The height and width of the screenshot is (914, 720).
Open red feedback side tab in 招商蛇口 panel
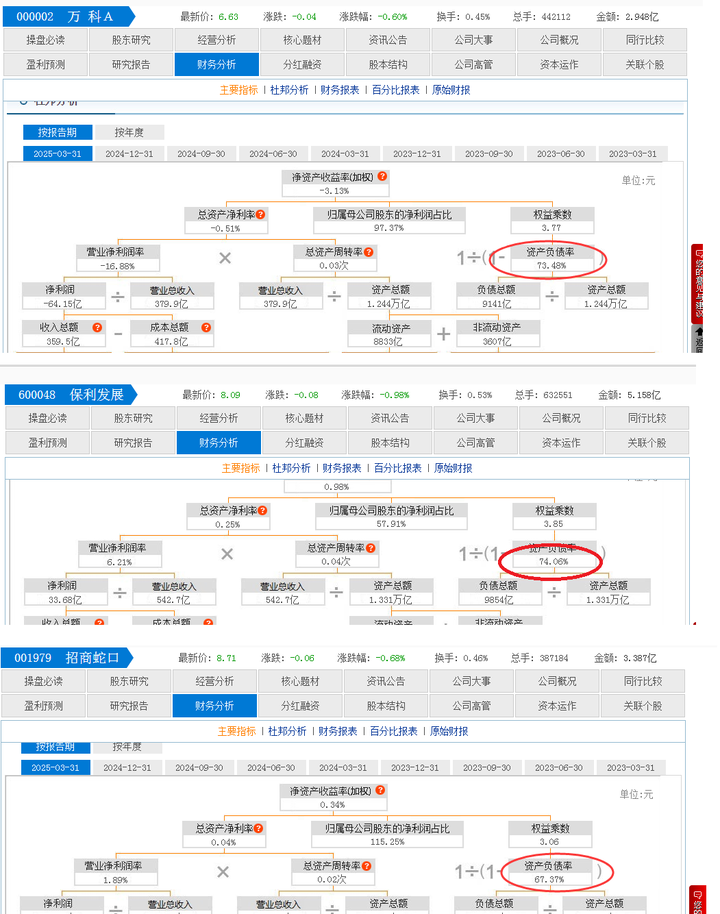pos(696,900)
